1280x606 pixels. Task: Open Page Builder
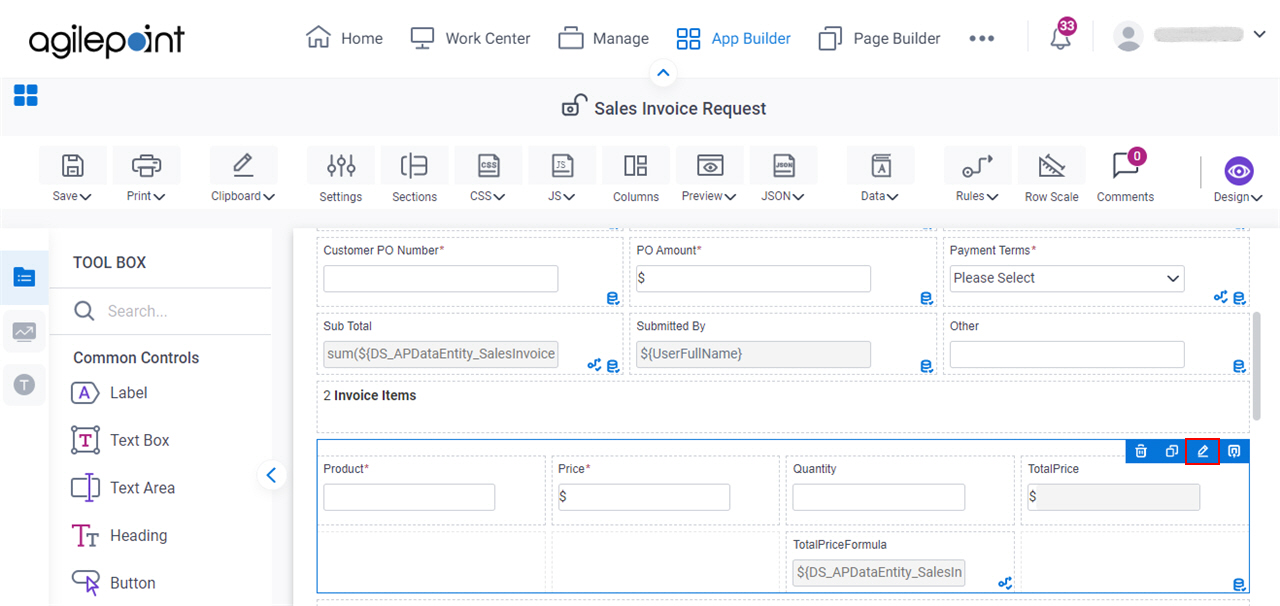click(880, 38)
